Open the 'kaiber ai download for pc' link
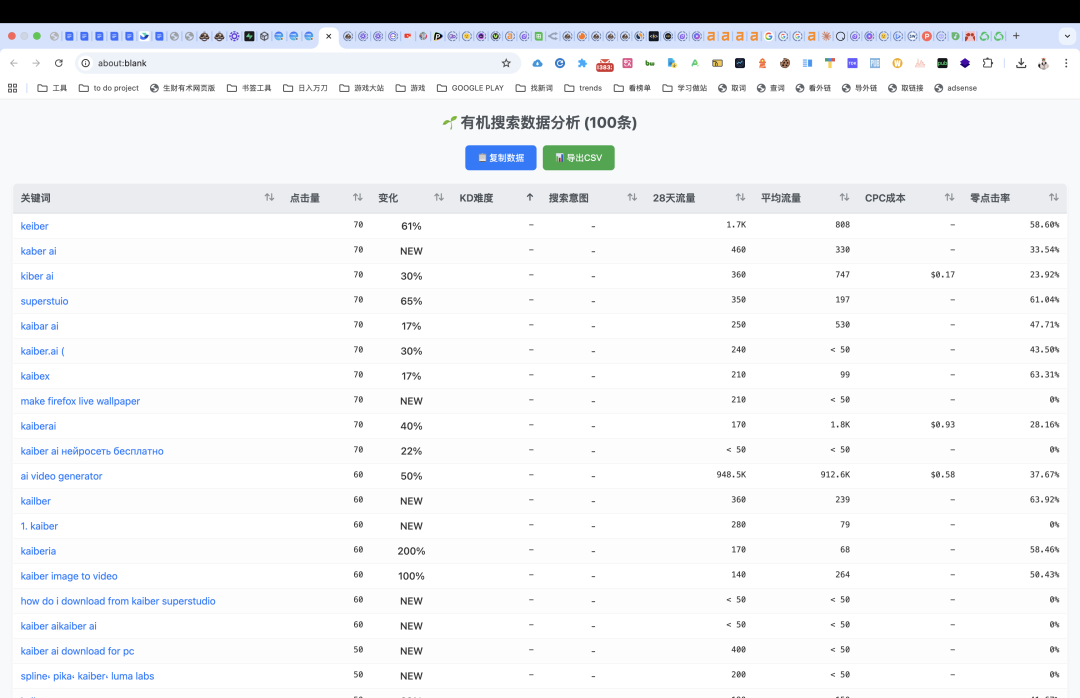 tap(77, 651)
